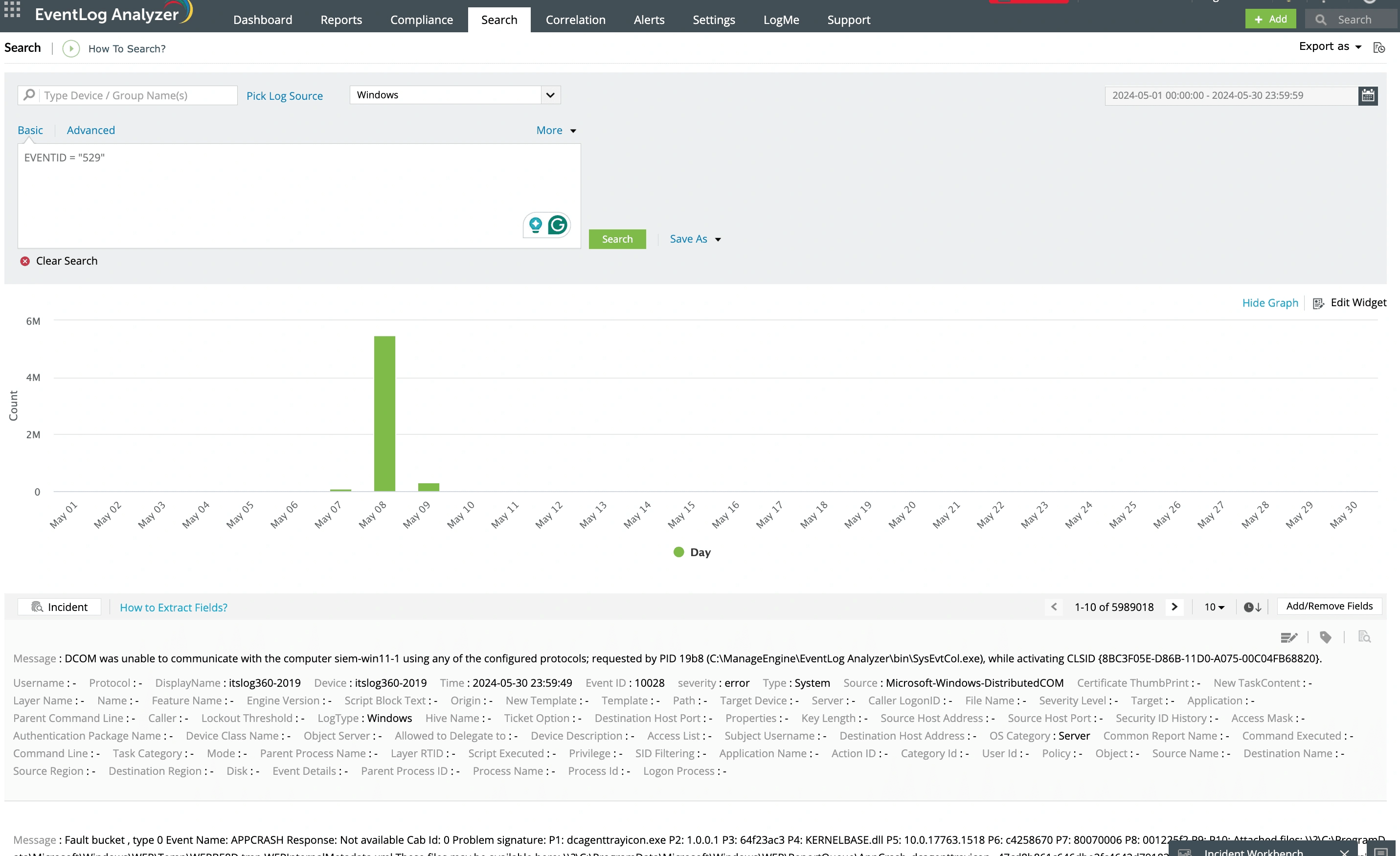
Task: Hide the graph
Action: (x=1270, y=303)
